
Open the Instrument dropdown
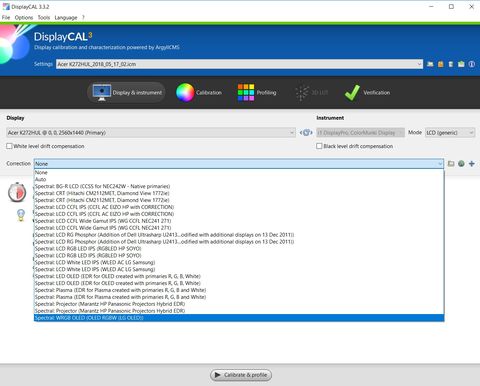coord(360,133)
